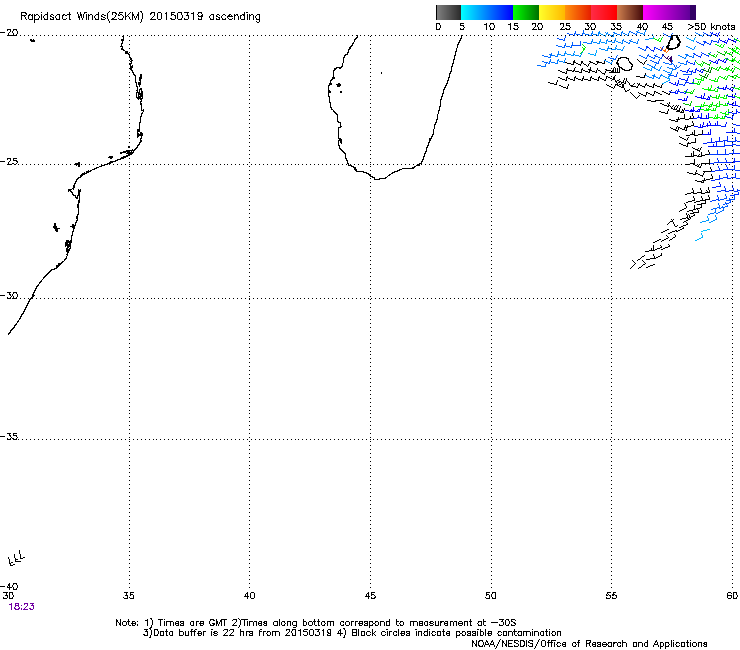Click the black wind barbs near 40S 30E

click(17, 558)
